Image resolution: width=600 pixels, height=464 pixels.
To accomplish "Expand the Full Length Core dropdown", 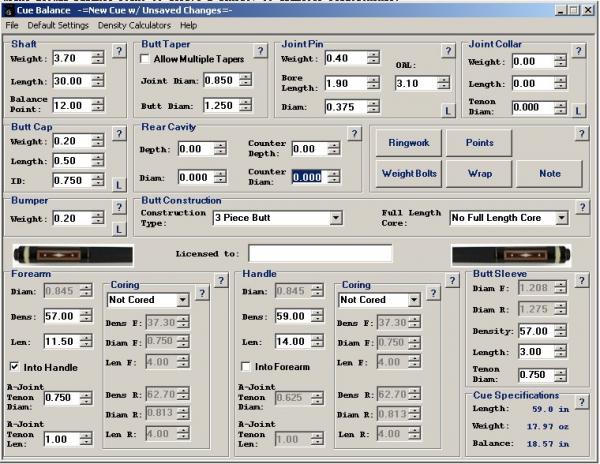I will pos(559,217).
